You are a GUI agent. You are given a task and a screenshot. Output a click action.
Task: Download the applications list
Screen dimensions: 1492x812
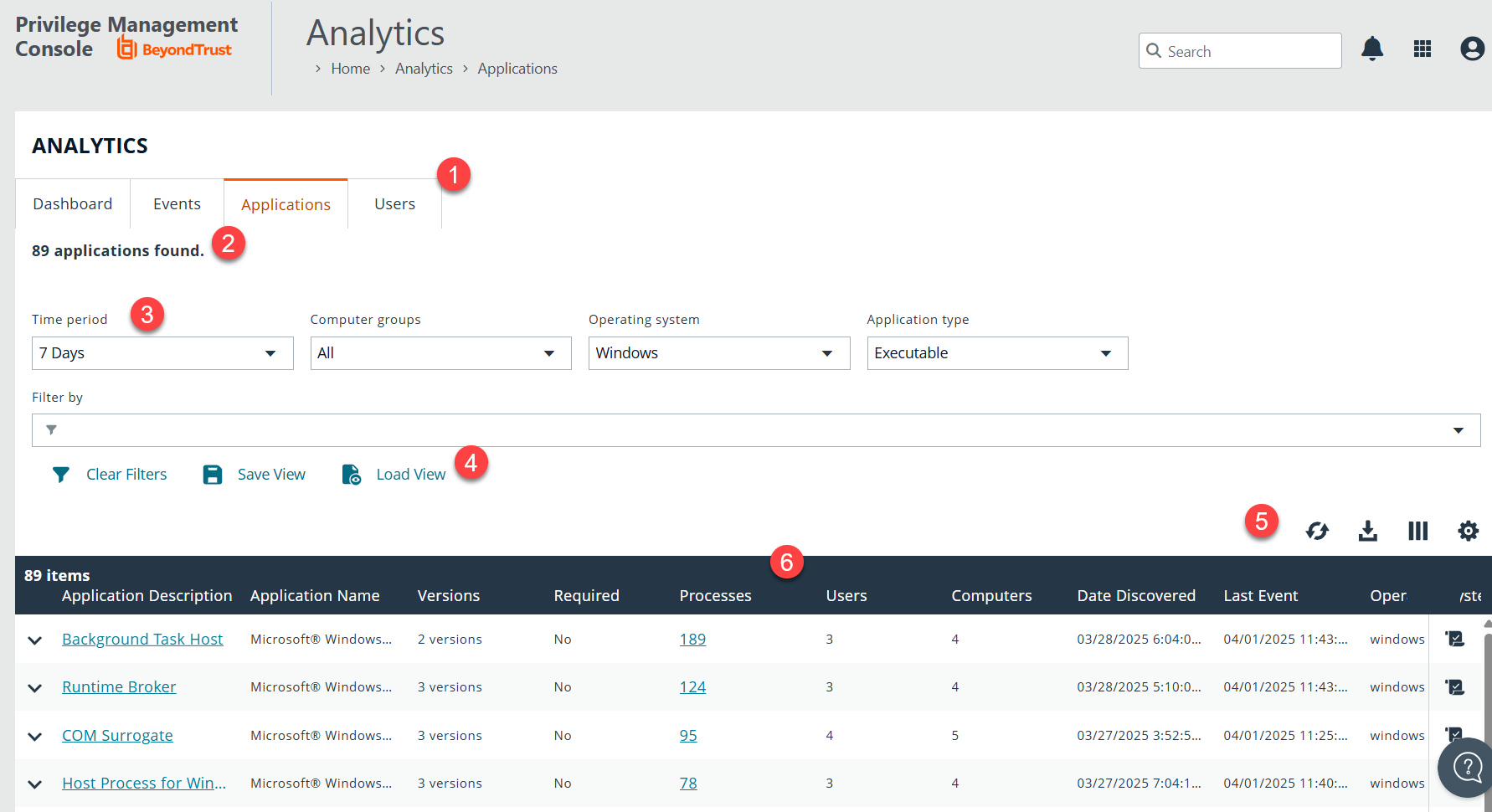pyautogui.click(x=1367, y=531)
